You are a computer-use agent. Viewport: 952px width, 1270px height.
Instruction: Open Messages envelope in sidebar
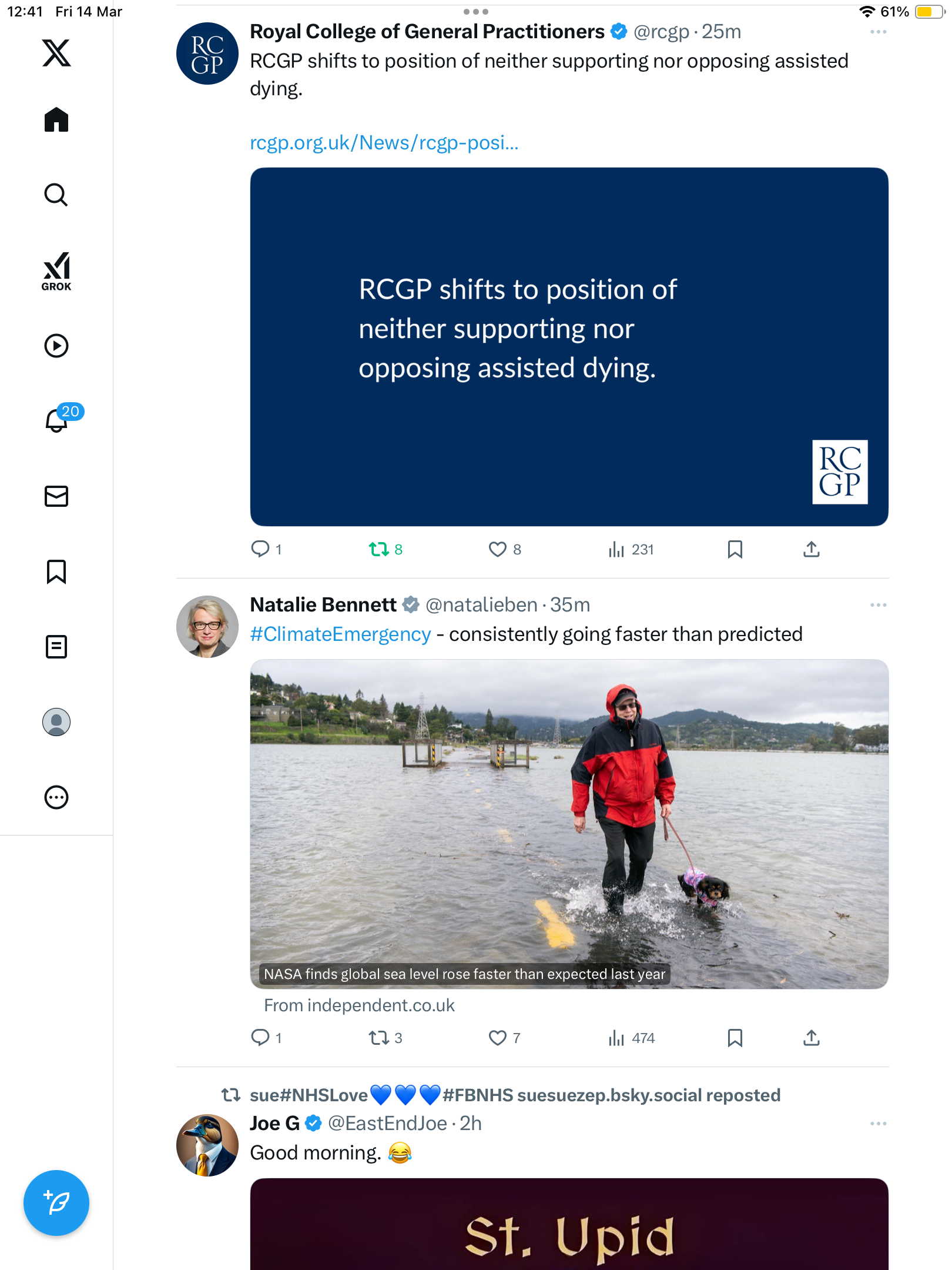tap(56, 496)
